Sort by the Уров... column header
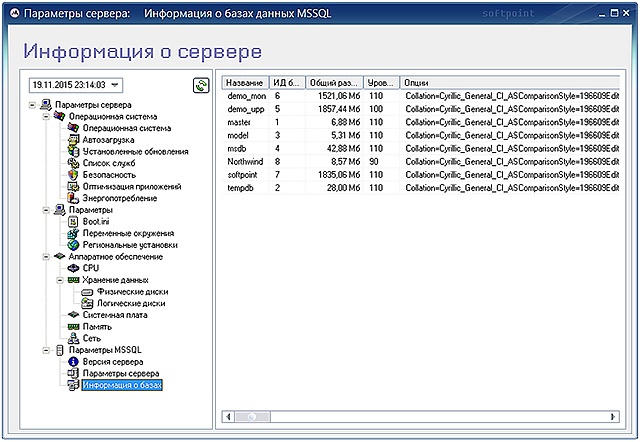 (x=381, y=83)
